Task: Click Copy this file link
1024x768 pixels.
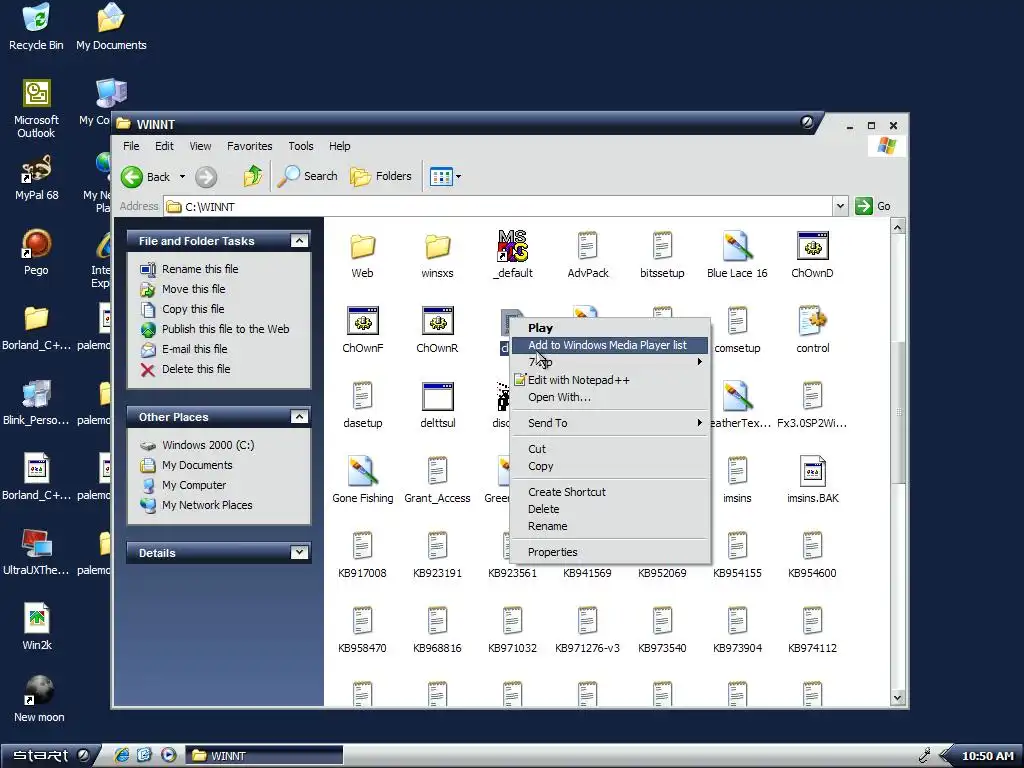Action: [193, 309]
